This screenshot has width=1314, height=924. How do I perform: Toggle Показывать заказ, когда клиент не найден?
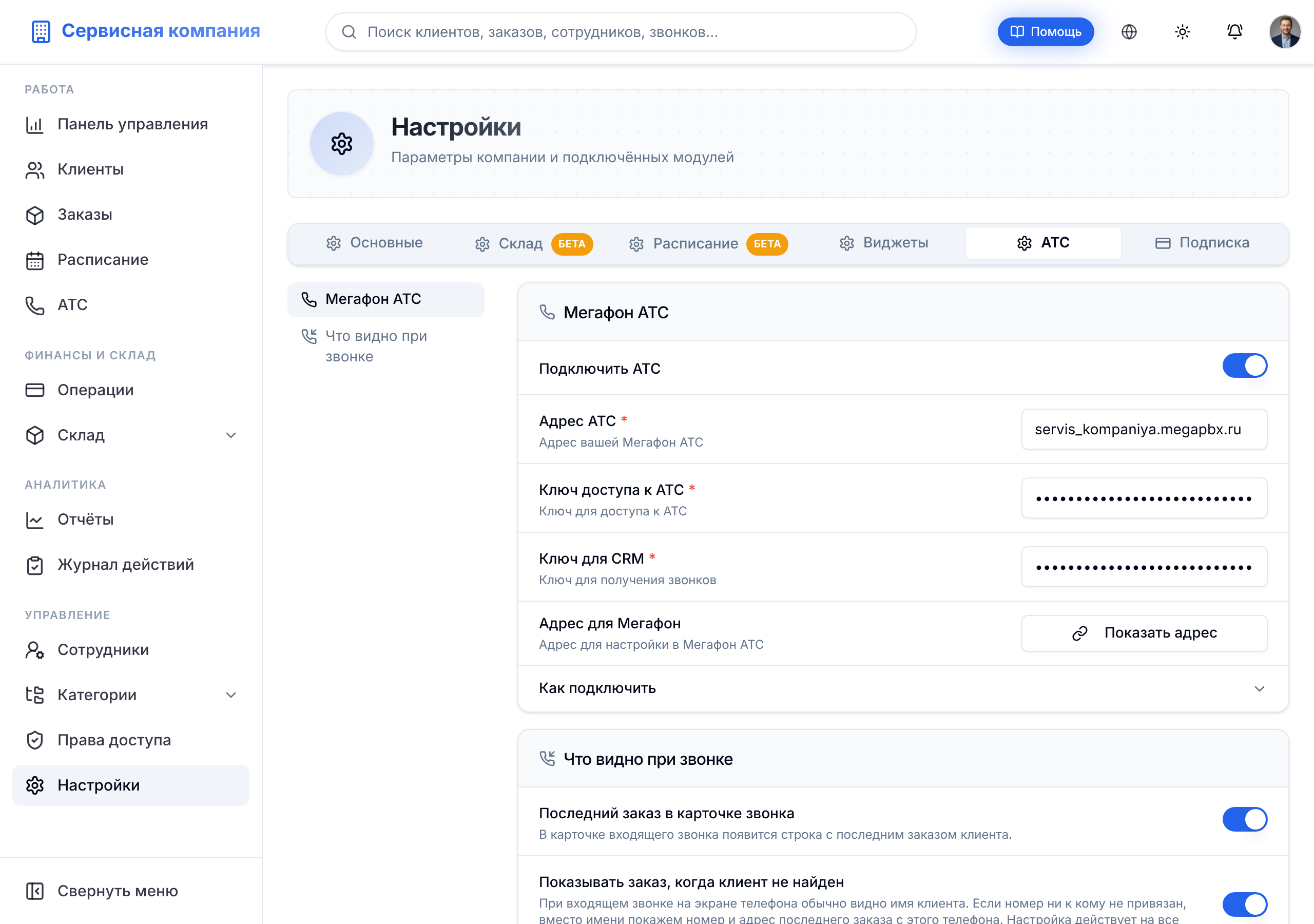tap(1244, 904)
